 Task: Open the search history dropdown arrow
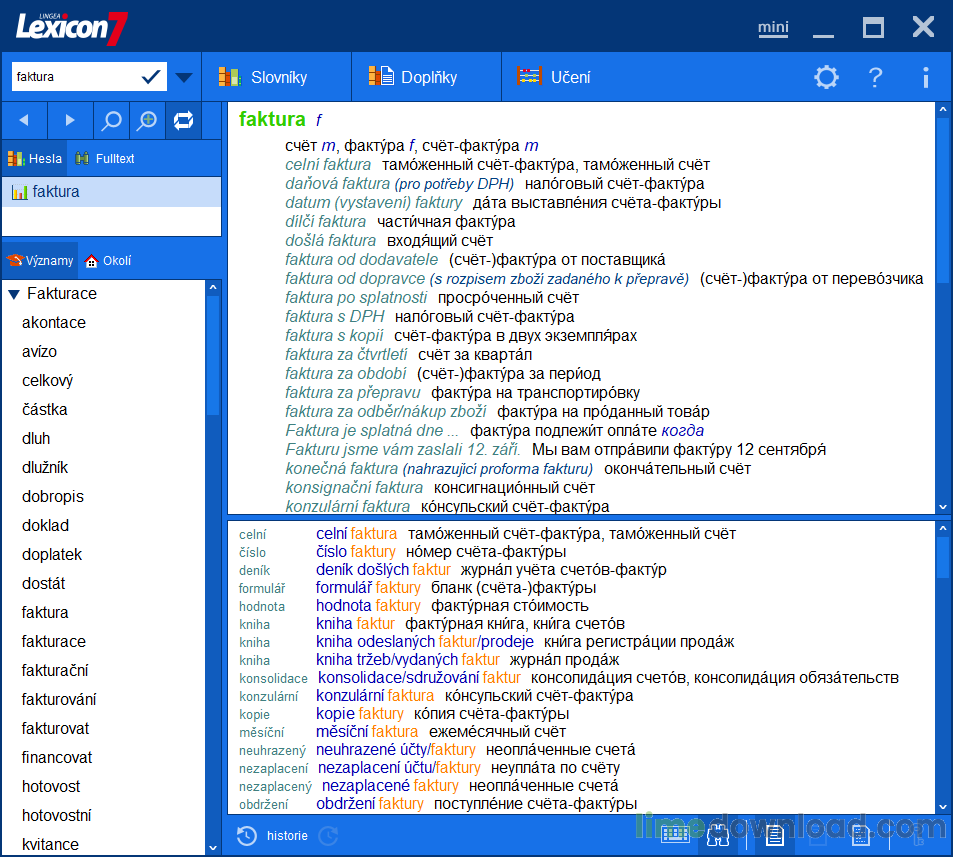pos(184,77)
